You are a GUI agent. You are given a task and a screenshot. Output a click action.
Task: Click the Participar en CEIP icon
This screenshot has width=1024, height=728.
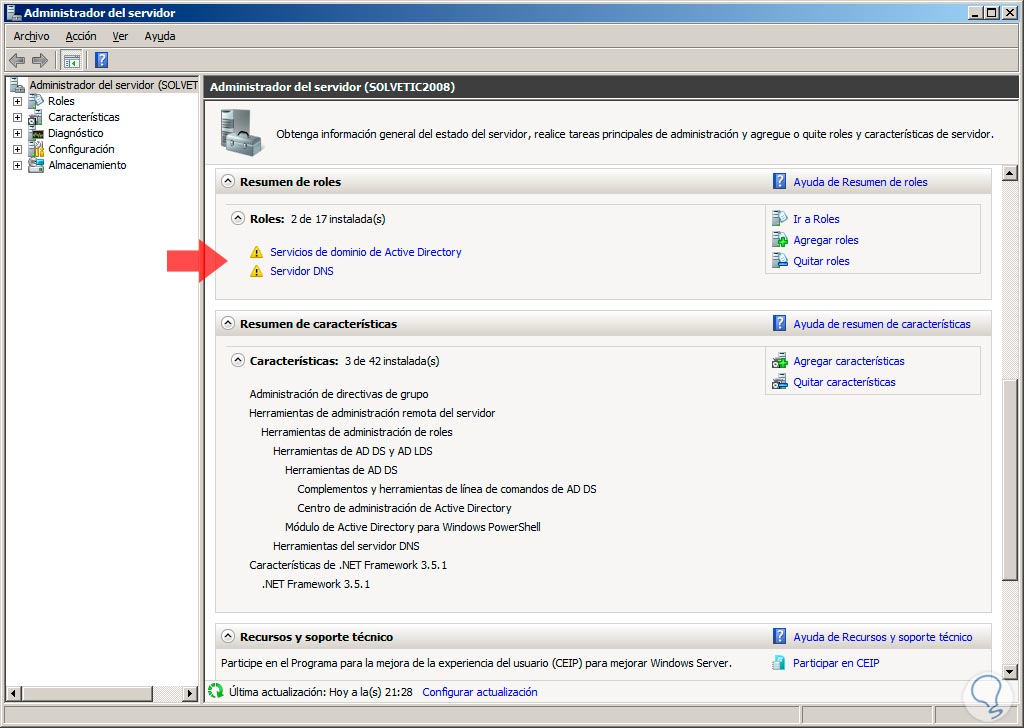[x=778, y=663]
